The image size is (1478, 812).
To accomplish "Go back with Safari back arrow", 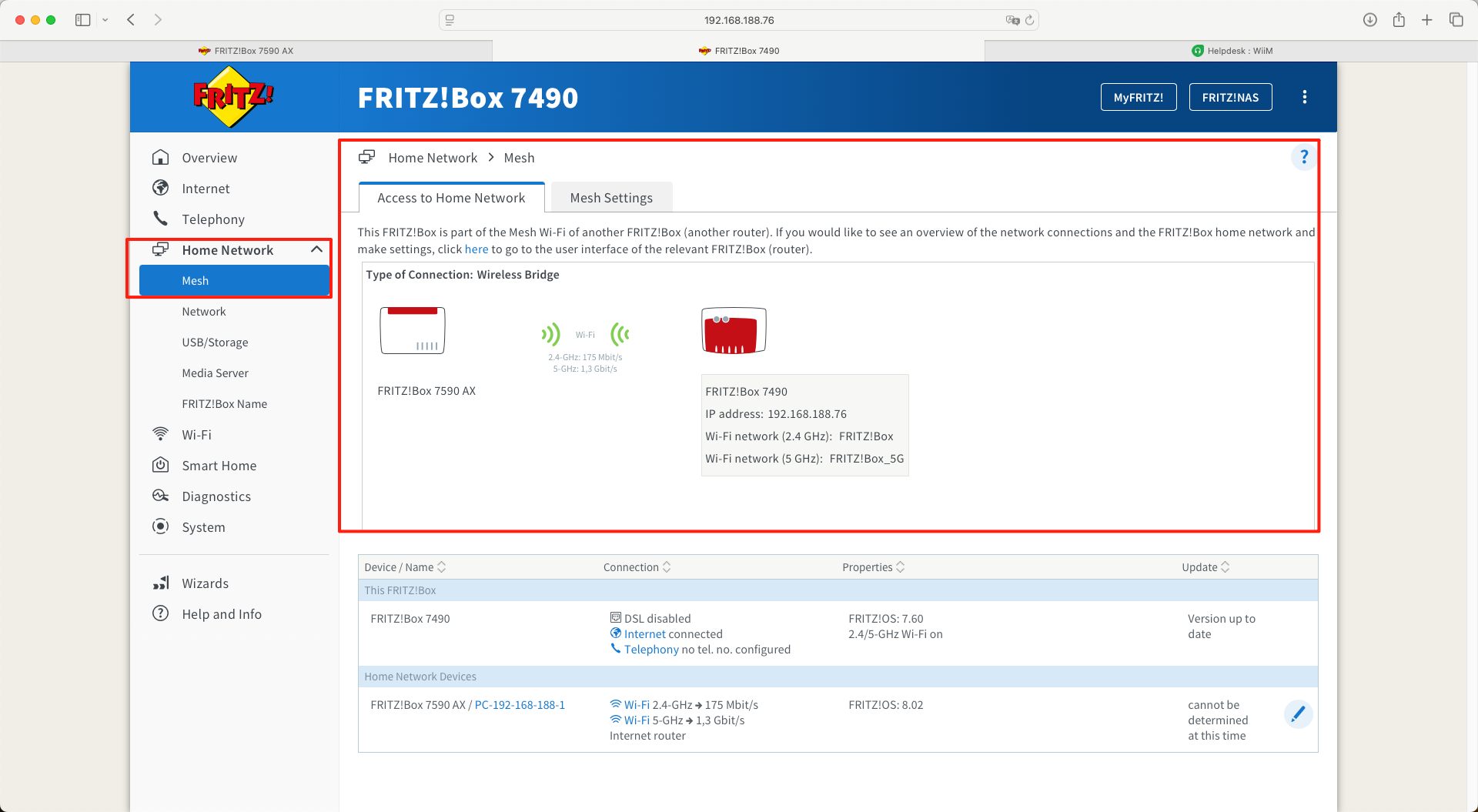I will pos(131,20).
